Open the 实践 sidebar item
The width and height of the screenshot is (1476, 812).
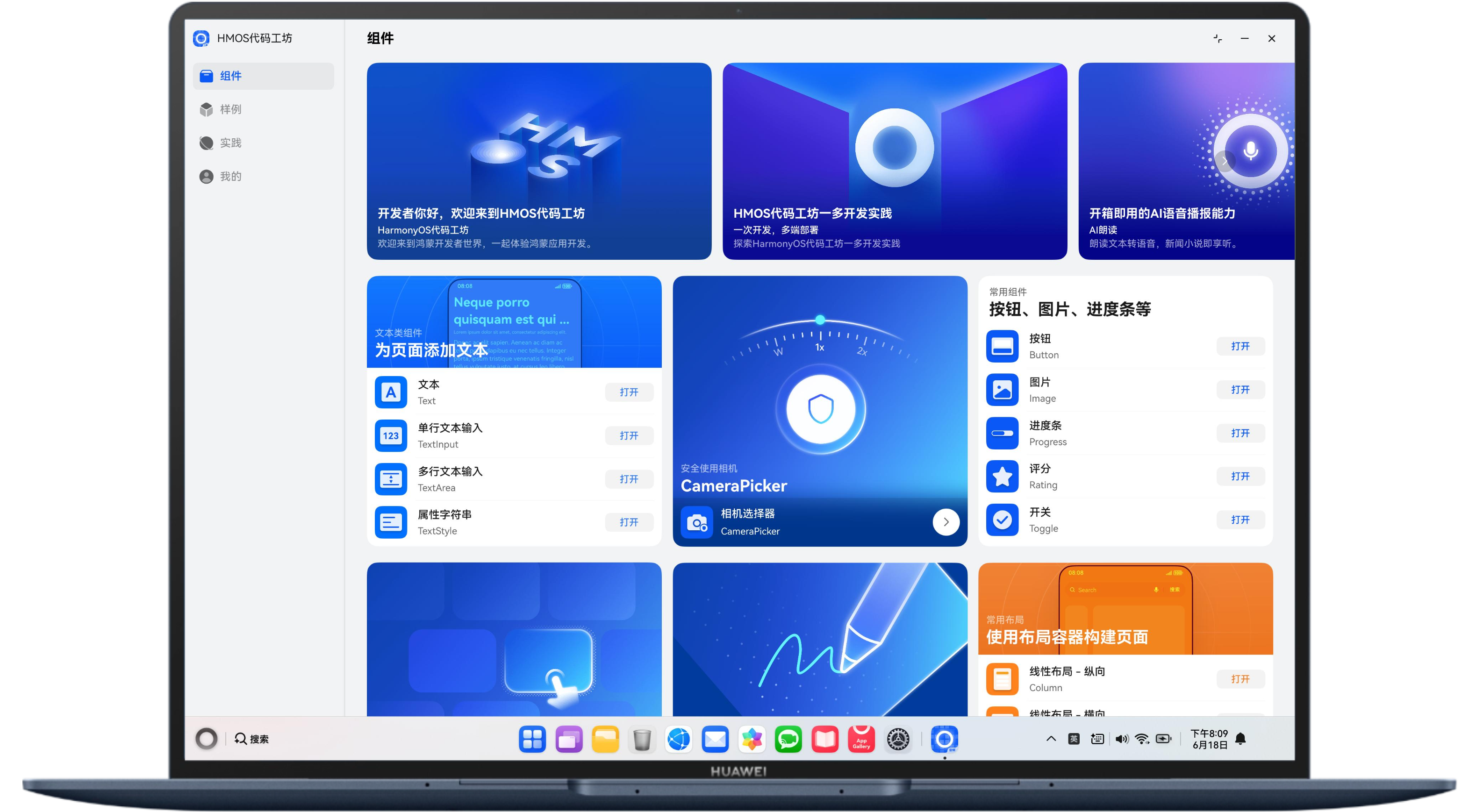(263, 142)
